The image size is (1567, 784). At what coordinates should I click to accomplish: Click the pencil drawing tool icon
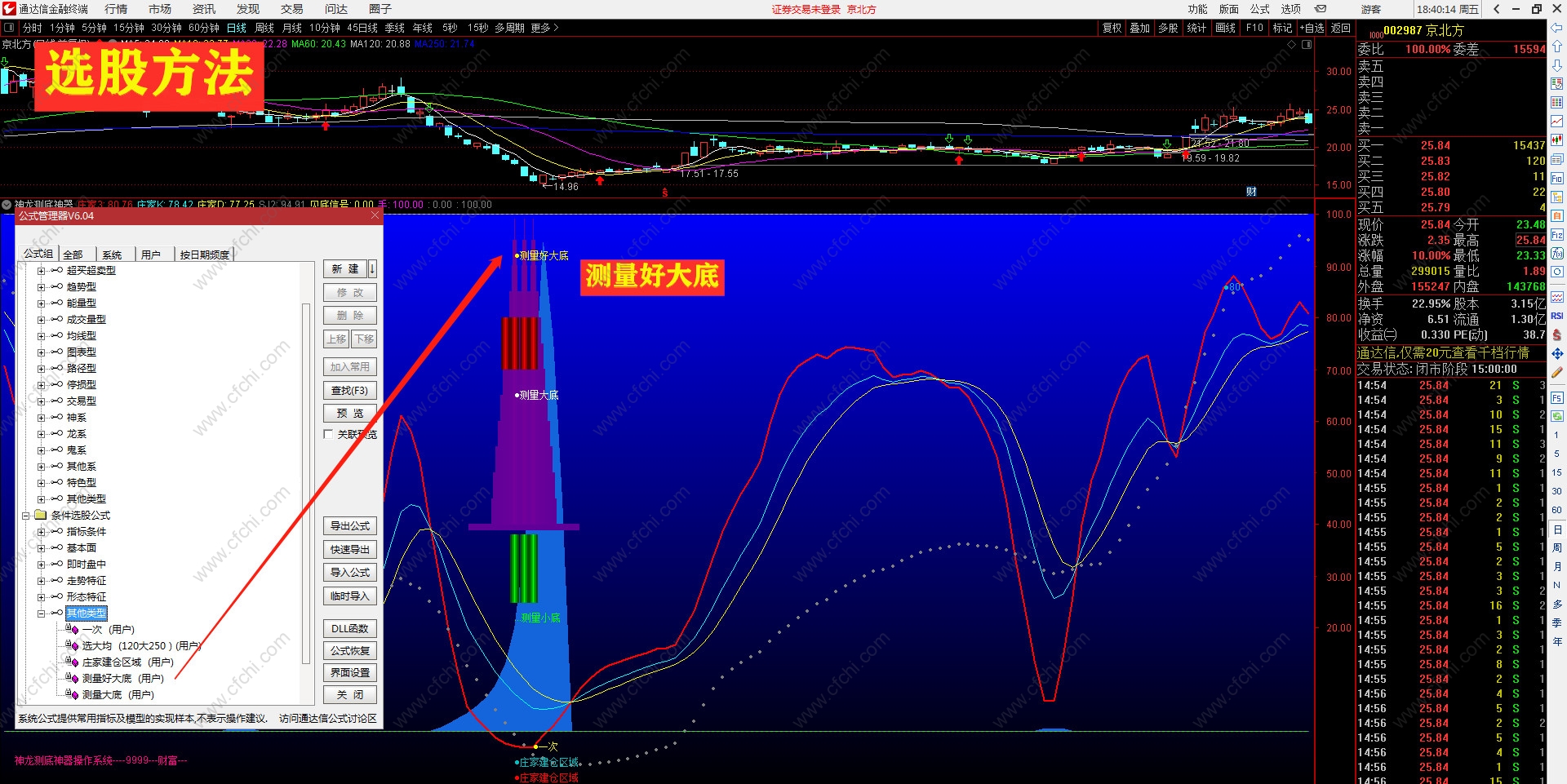point(1557,373)
